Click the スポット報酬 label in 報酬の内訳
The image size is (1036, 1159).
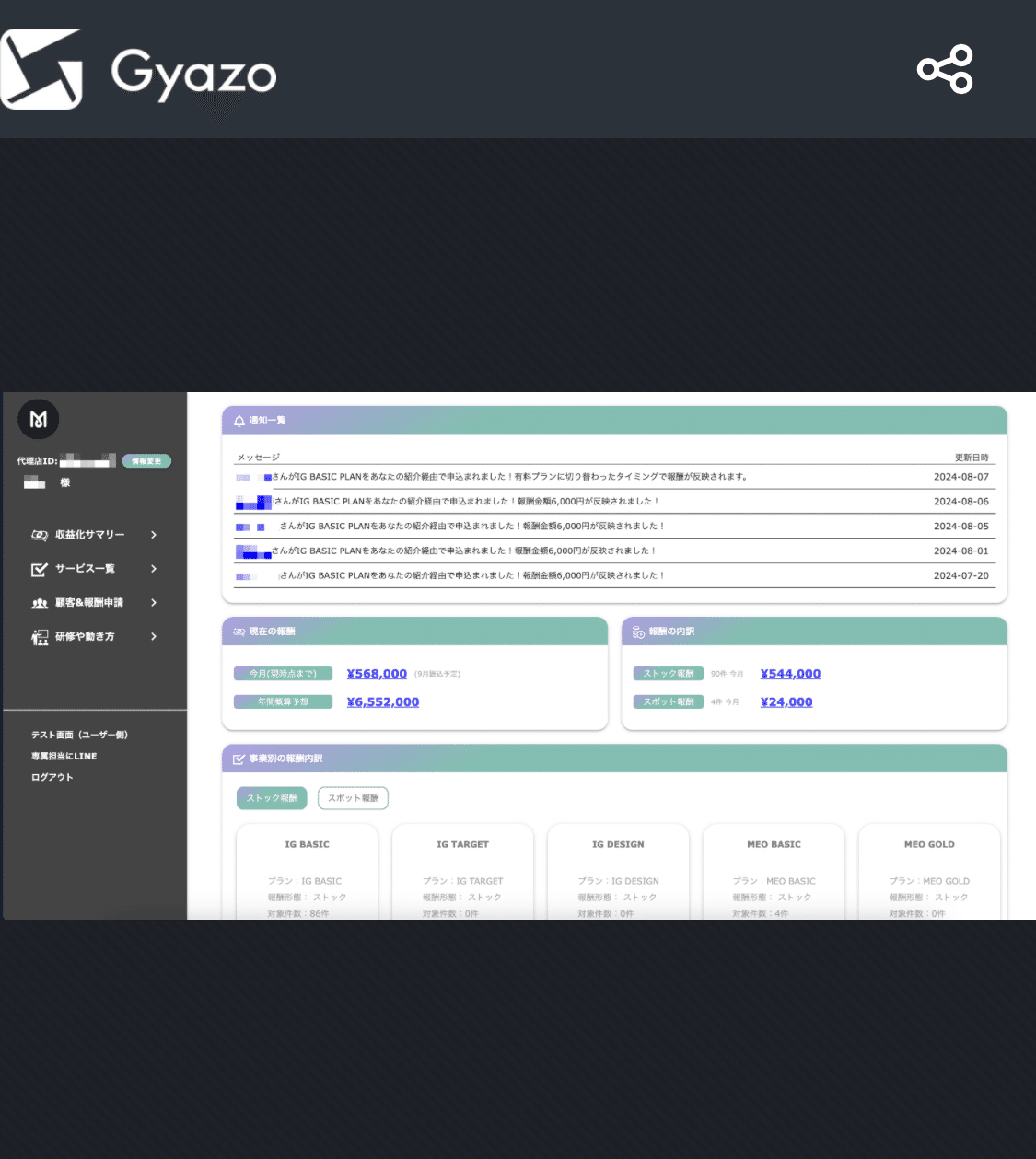669,701
